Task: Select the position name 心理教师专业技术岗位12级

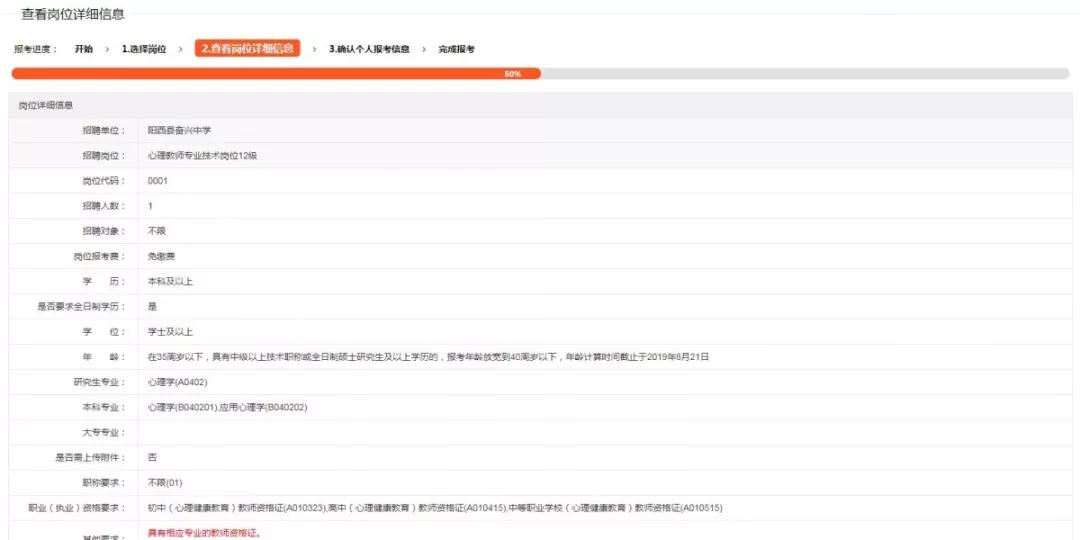Action: coord(202,155)
